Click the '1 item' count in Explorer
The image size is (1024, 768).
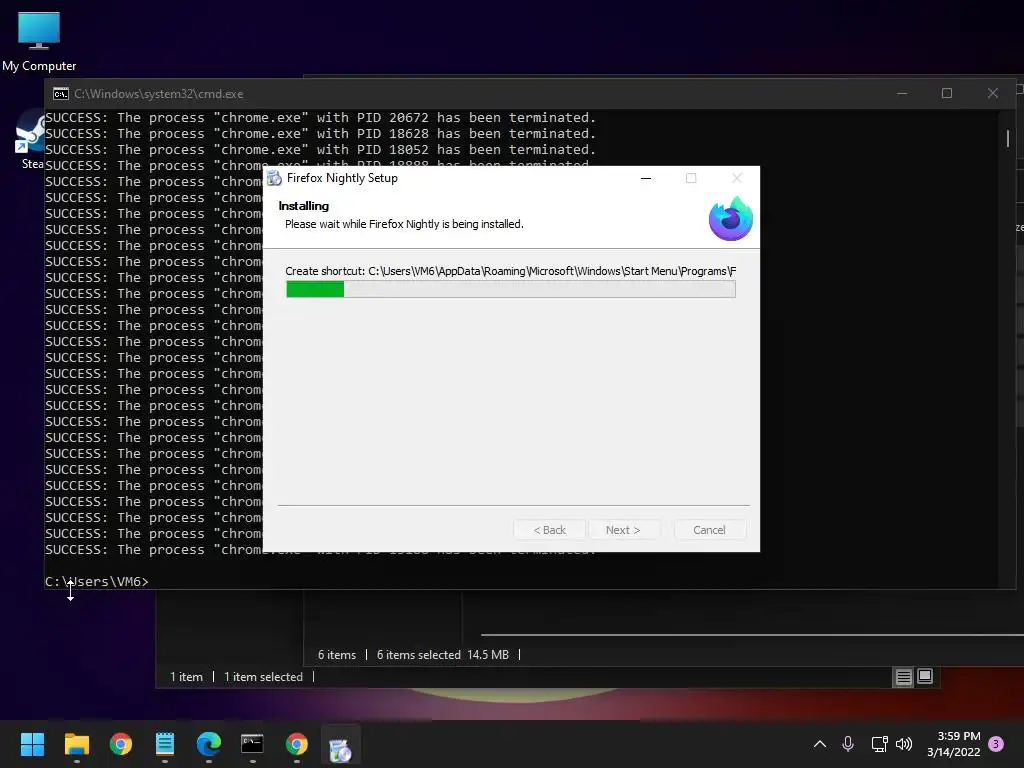pyautogui.click(x=186, y=677)
